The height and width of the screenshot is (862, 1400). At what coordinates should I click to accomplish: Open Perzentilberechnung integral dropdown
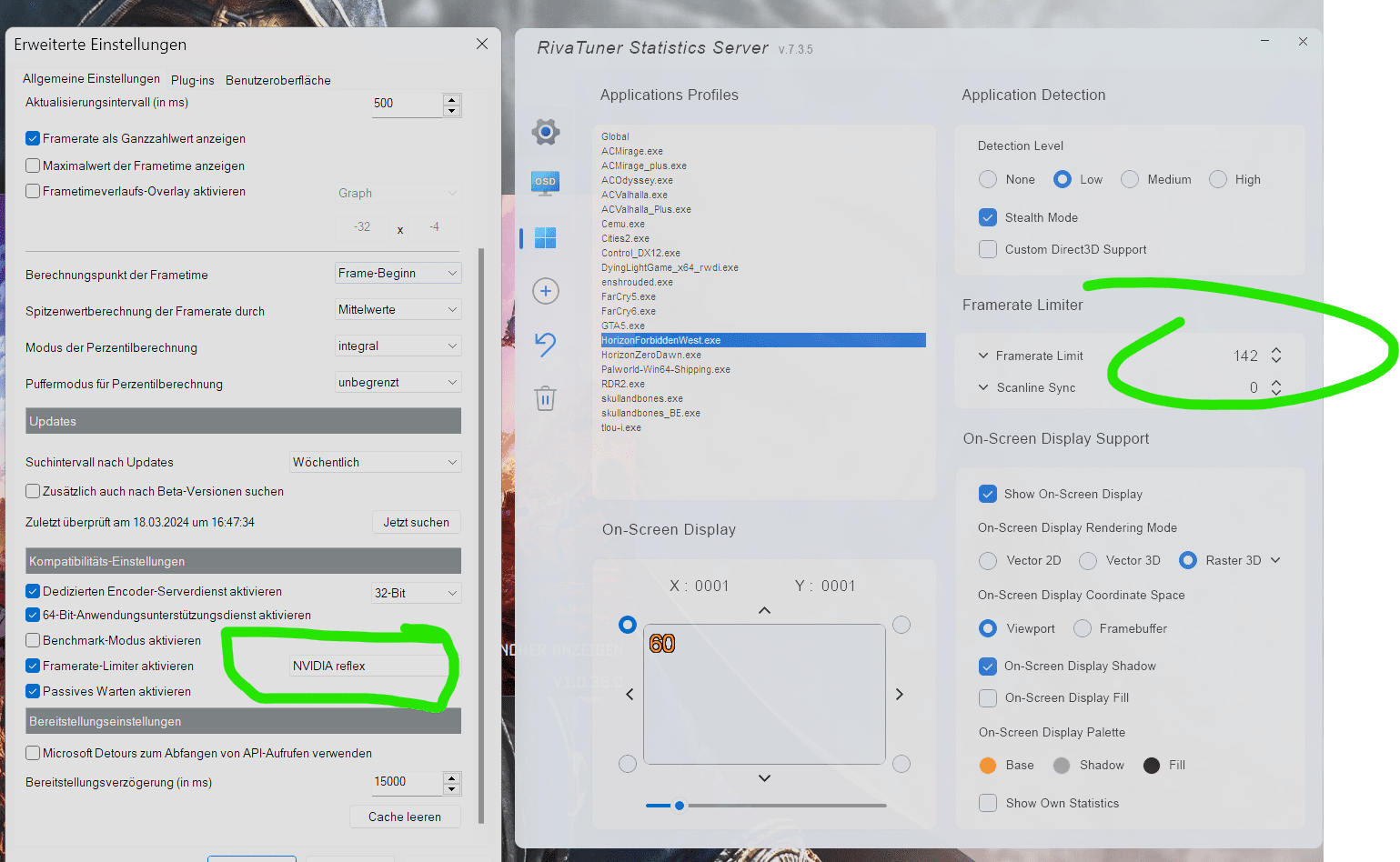398,346
